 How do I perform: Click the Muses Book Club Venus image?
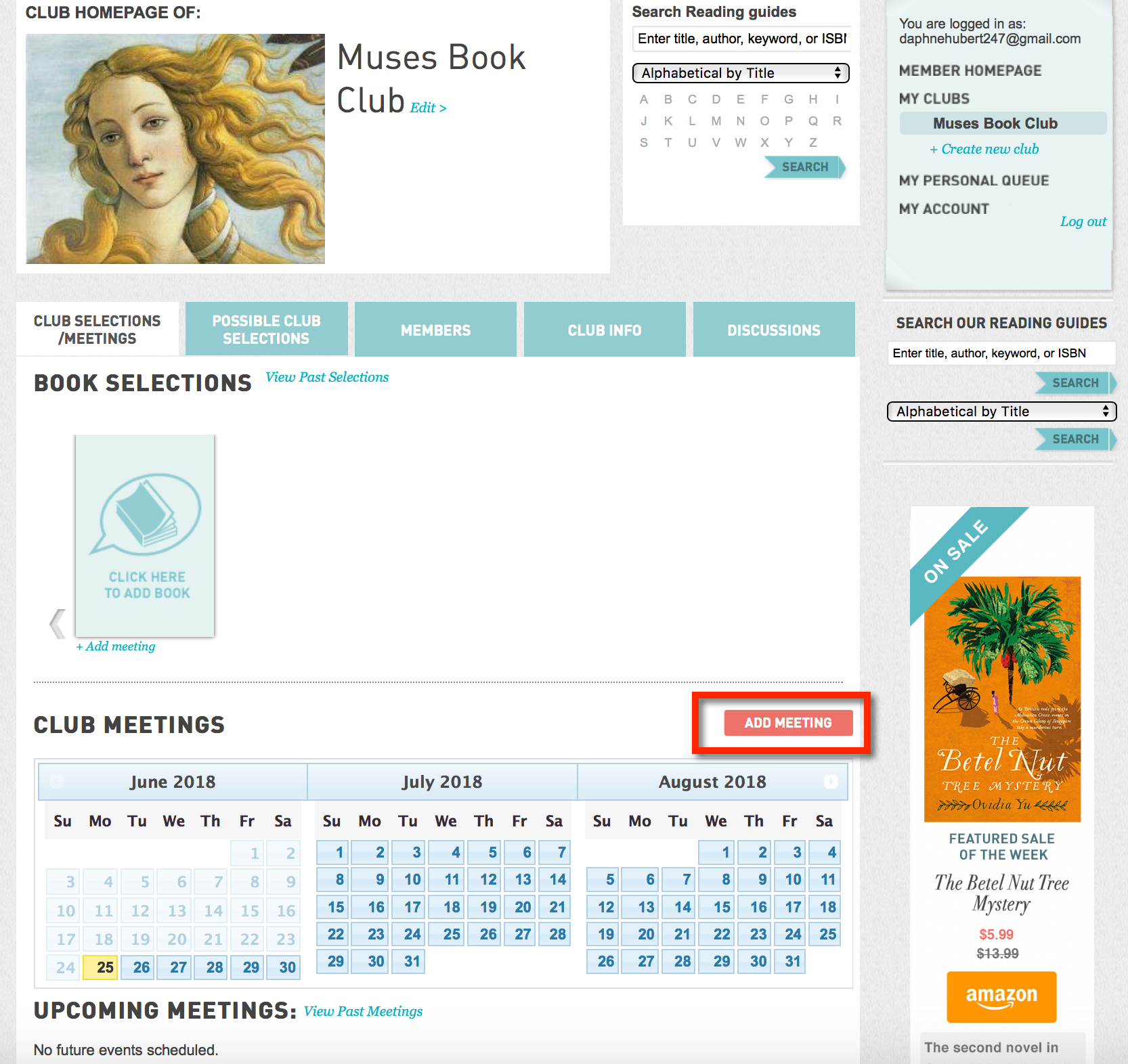point(175,149)
